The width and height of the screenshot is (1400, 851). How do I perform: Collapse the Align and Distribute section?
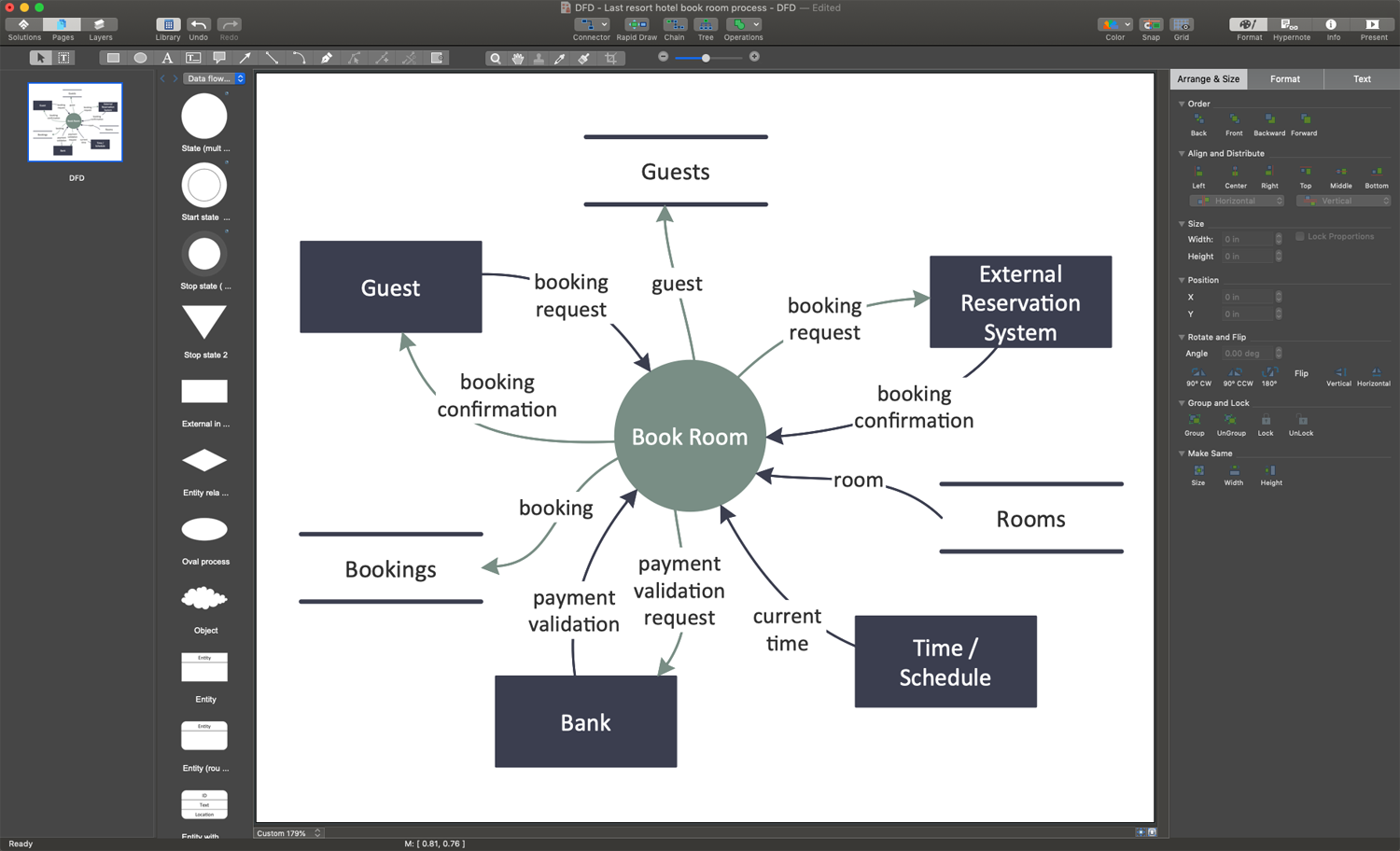(1182, 154)
